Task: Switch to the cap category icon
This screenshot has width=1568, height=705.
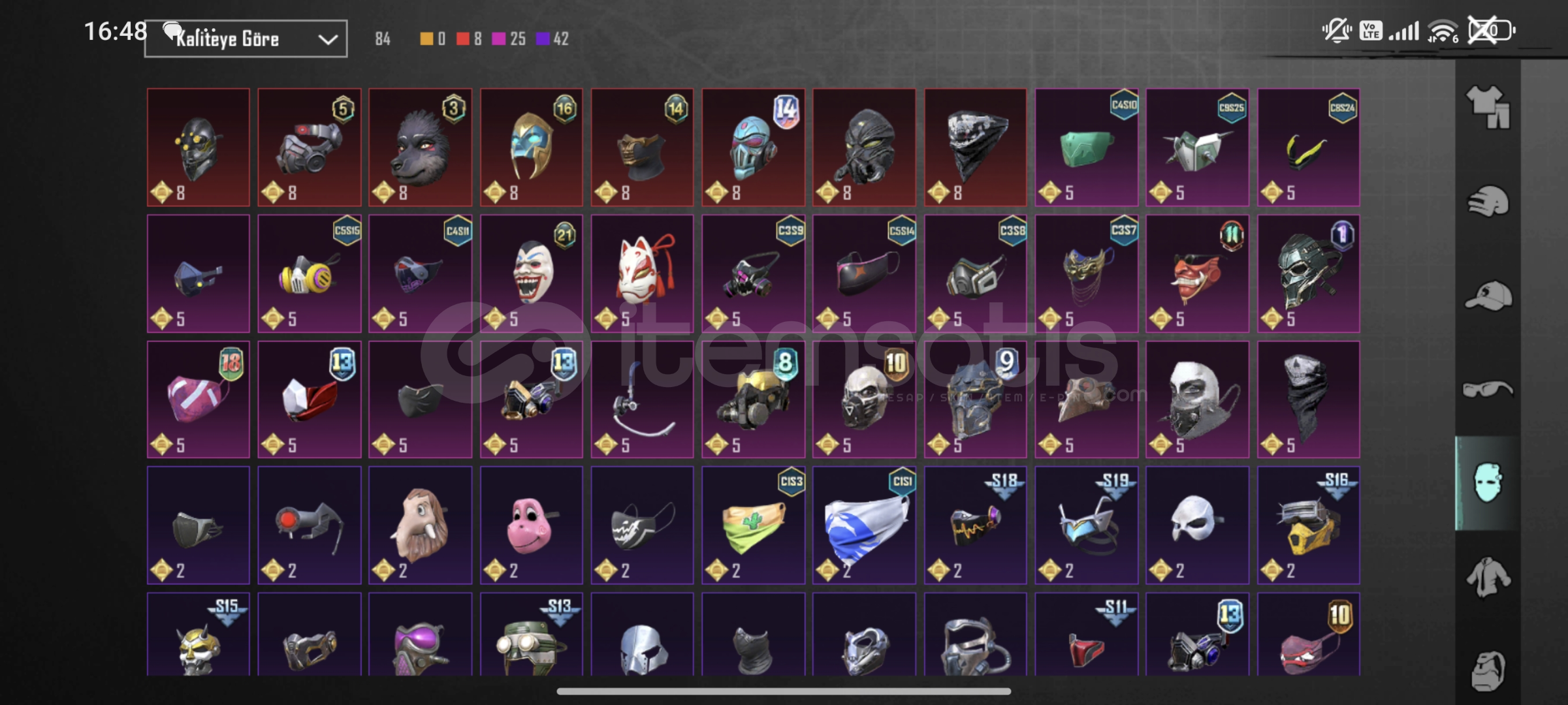Action: (1488, 296)
